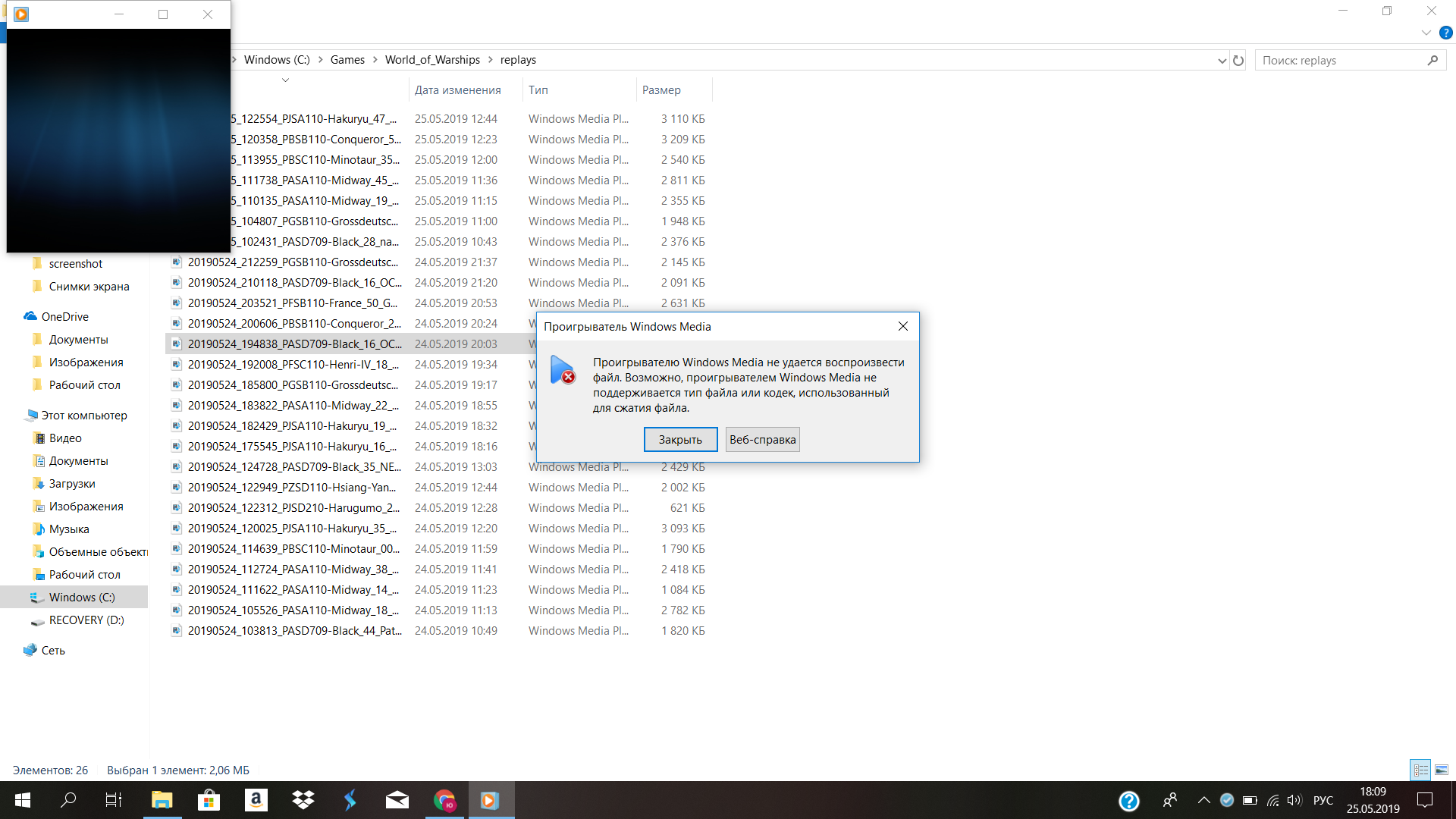Click the Поиск: replays search field
The height and width of the screenshot is (819, 1456).
coord(1343,61)
